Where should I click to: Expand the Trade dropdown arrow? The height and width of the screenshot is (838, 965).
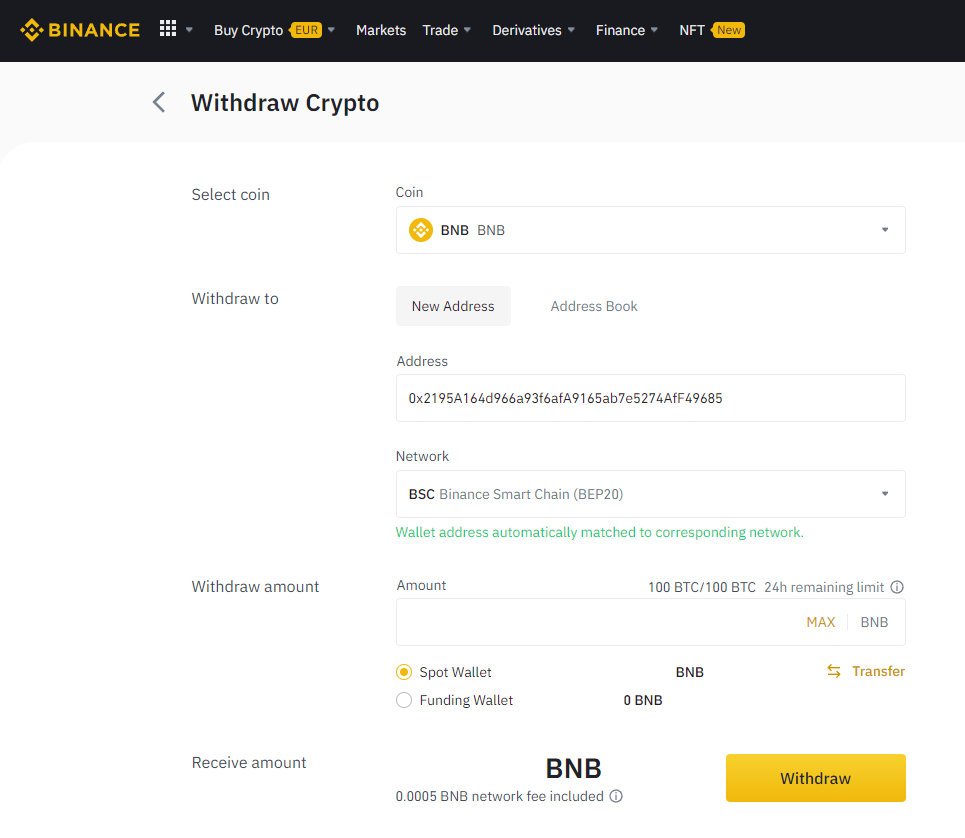tap(467, 30)
